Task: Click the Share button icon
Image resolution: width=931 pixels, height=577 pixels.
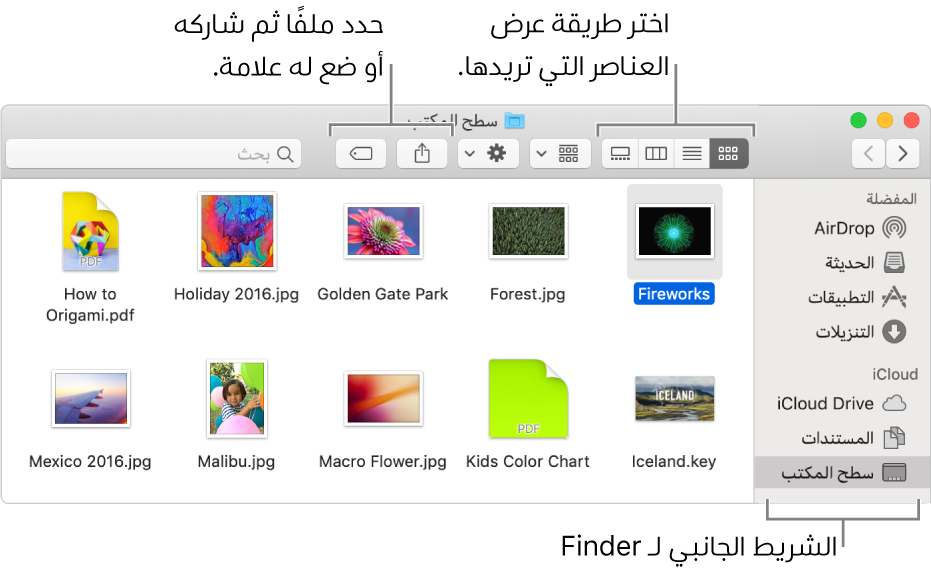Action: point(422,154)
